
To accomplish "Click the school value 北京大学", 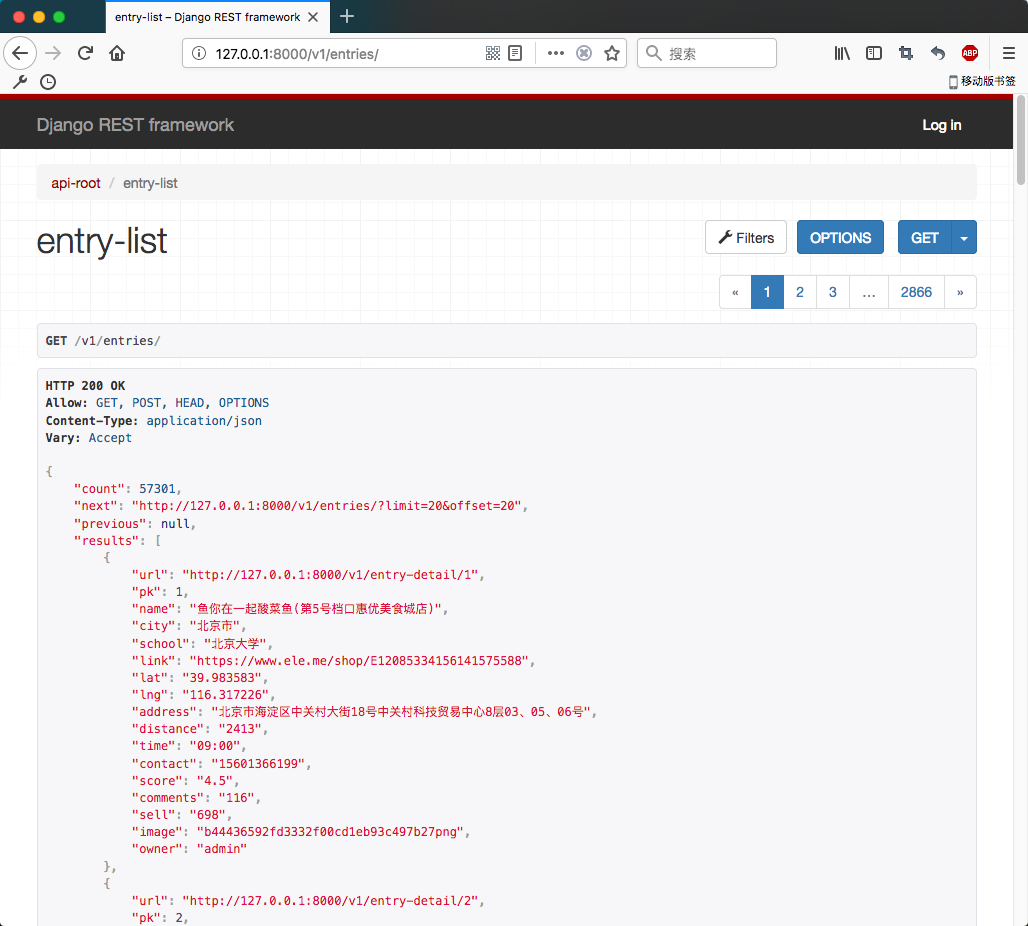I will point(235,643).
